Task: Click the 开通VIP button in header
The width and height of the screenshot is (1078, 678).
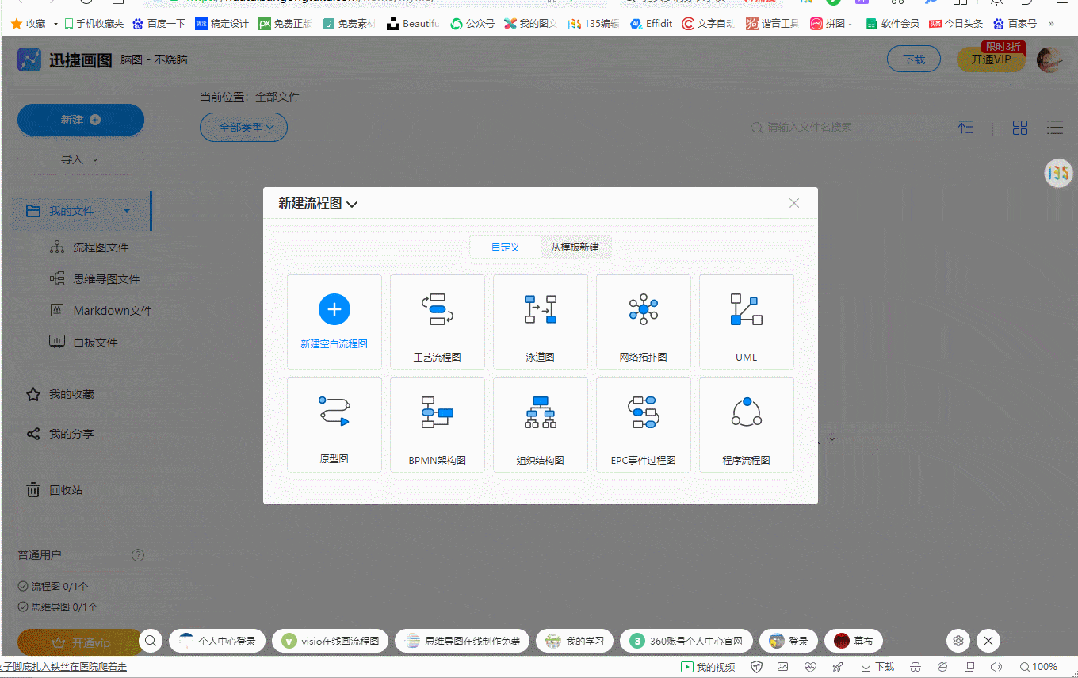Action: tap(991, 60)
